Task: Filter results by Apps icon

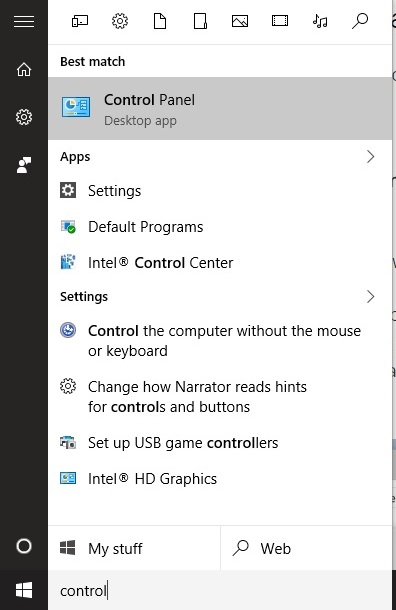Action: pos(80,21)
